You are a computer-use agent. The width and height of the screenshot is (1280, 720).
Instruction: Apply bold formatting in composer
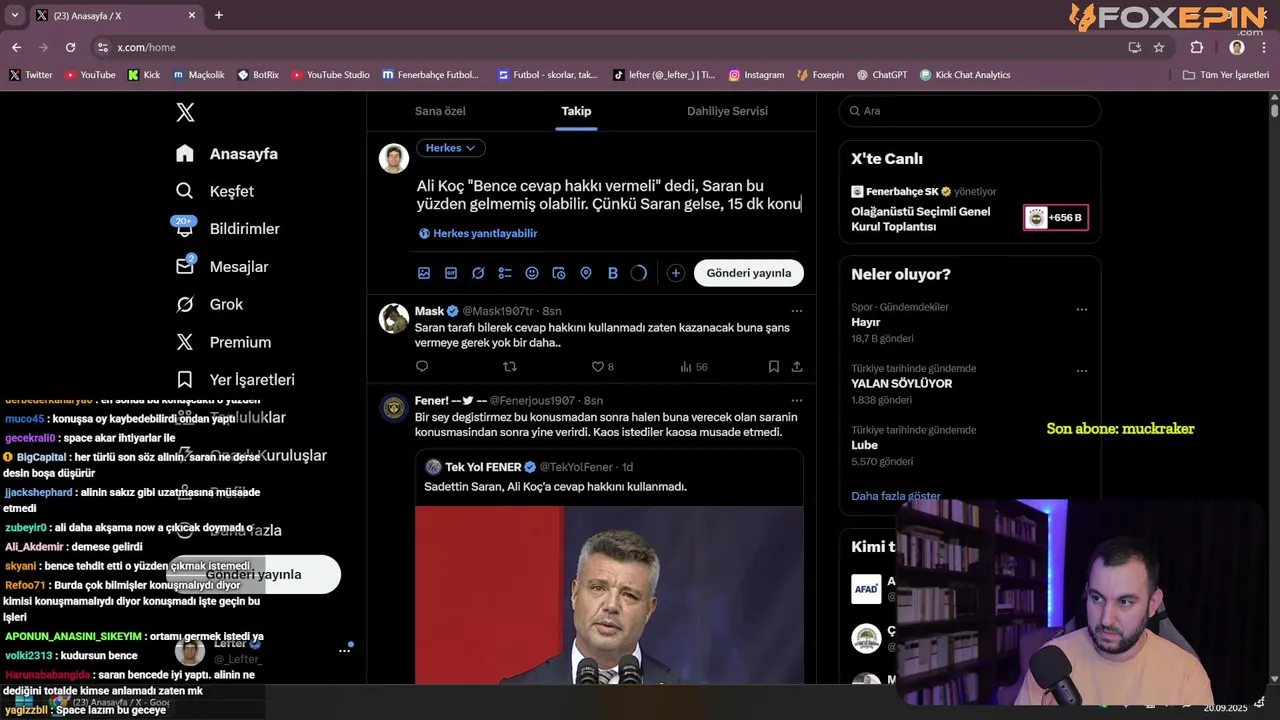click(613, 273)
